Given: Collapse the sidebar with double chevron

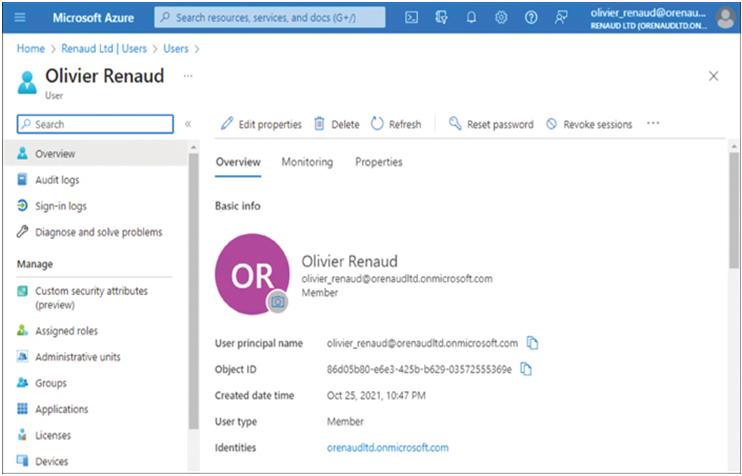Looking at the screenshot, I should pyautogui.click(x=188, y=124).
